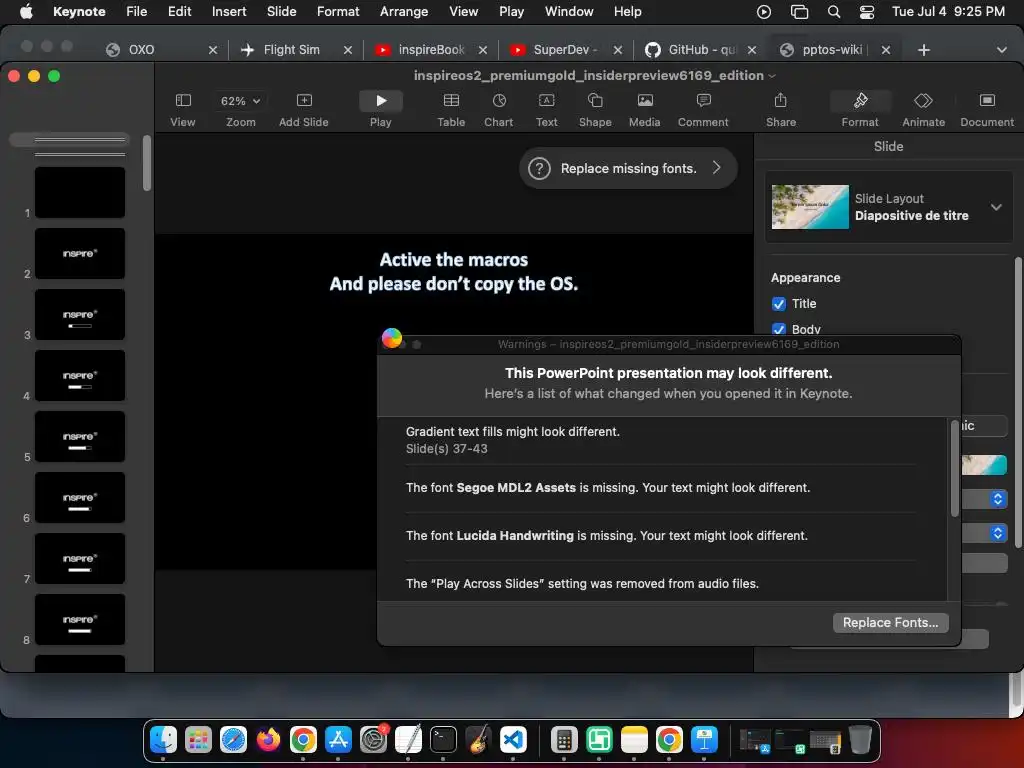Image resolution: width=1024 pixels, height=768 pixels.
Task: Toggle the Format inspector
Action: point(860,101)
